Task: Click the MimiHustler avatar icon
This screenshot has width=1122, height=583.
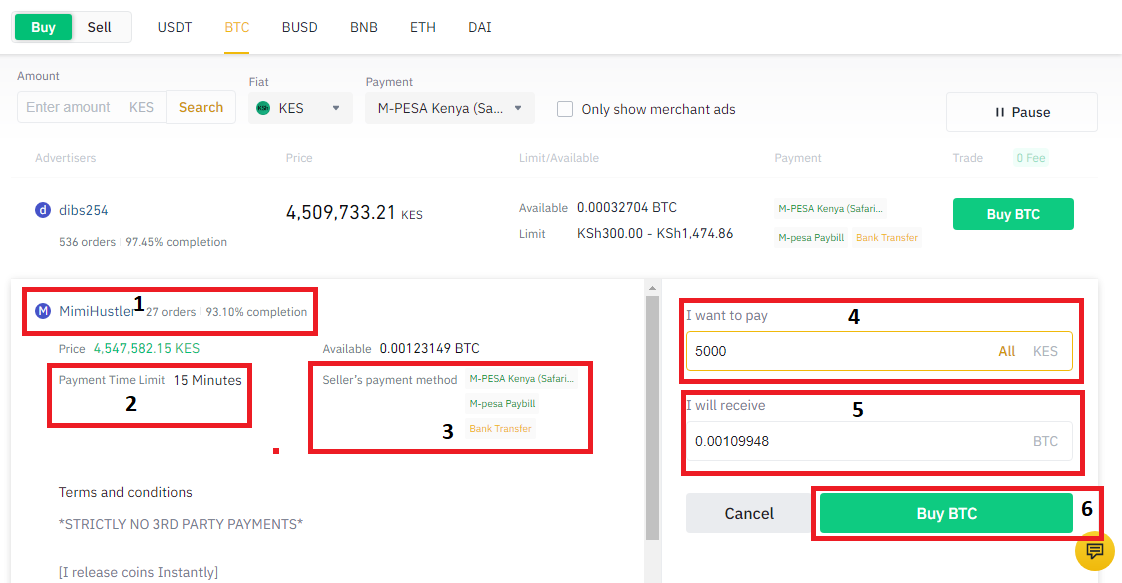Action: tap(43, 311)
